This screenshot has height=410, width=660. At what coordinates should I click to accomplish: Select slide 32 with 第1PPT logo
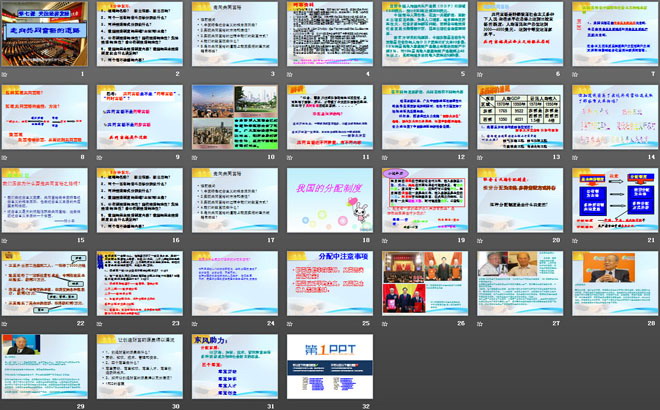[x=330, y=364]
